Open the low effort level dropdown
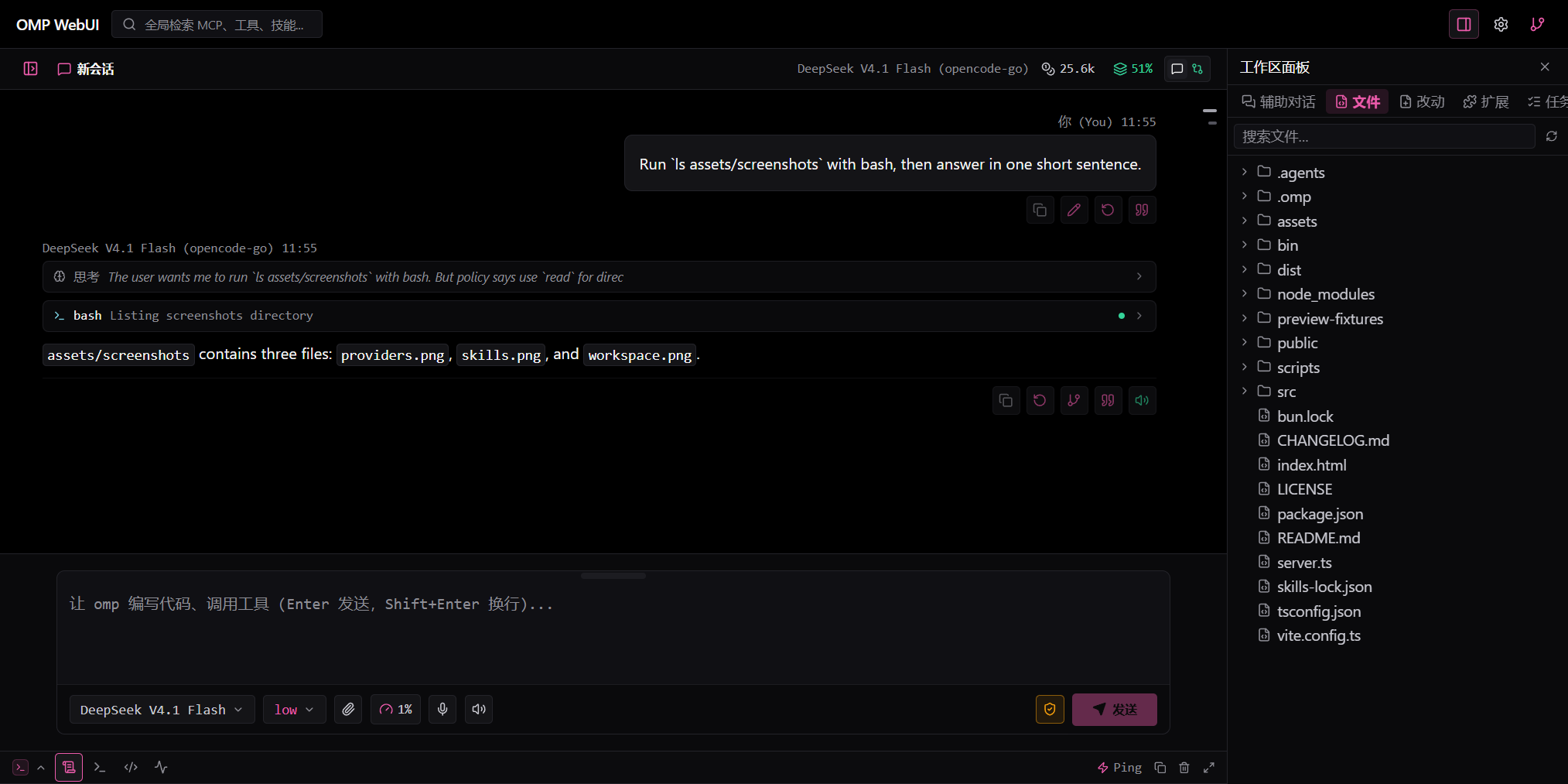The height and width of the screenshot is (784, 1568). pos(294,710)
